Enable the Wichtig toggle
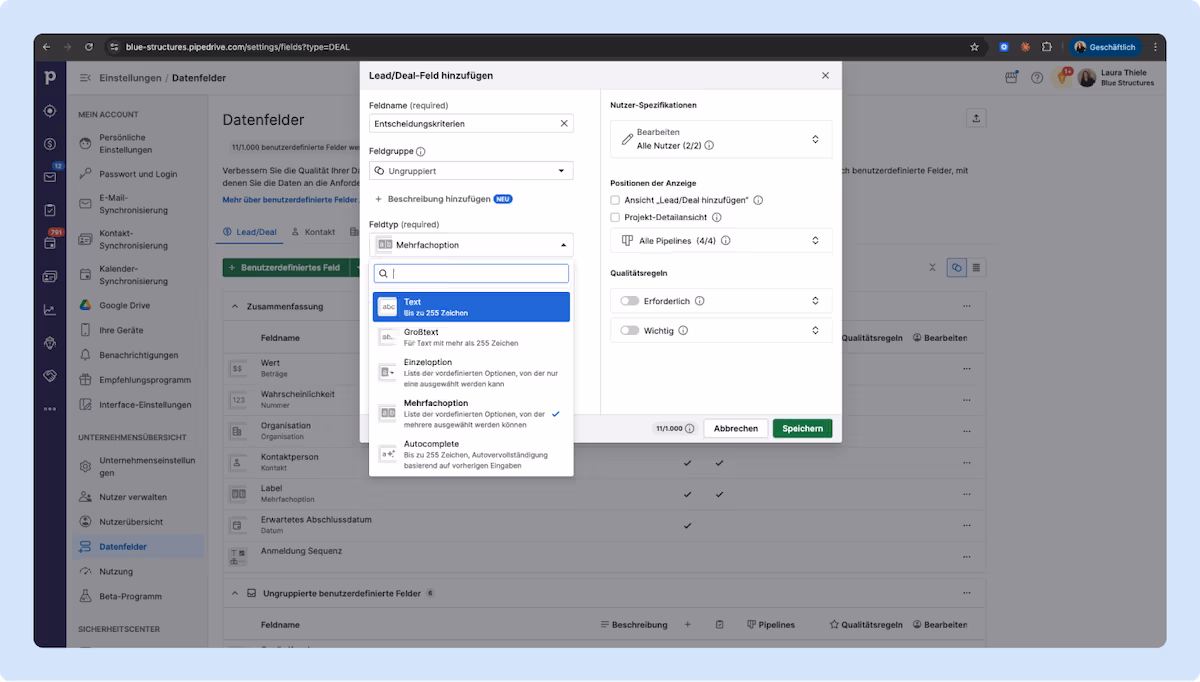 [629, 330]
